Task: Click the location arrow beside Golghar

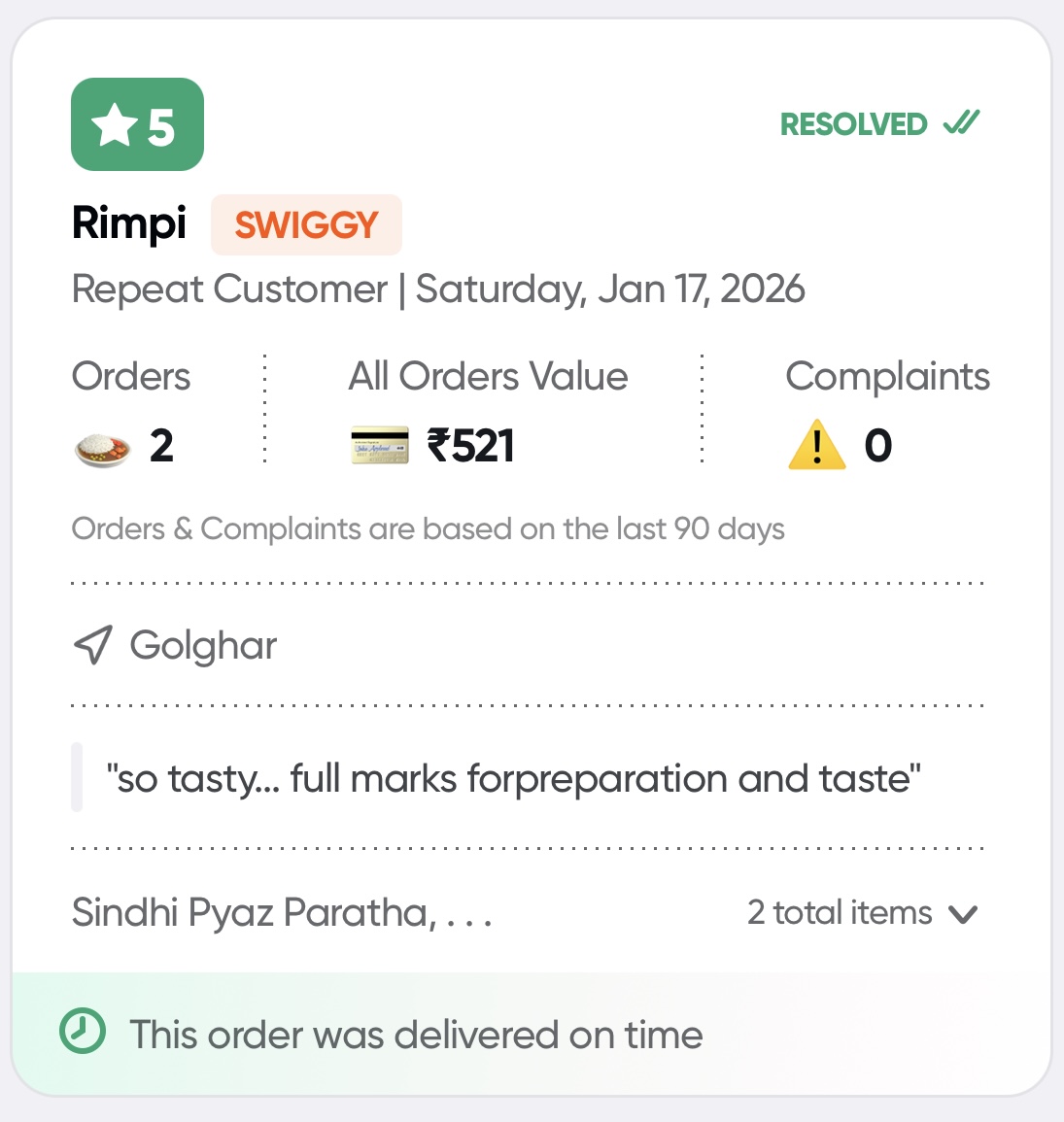Action: tap(92, 644)
